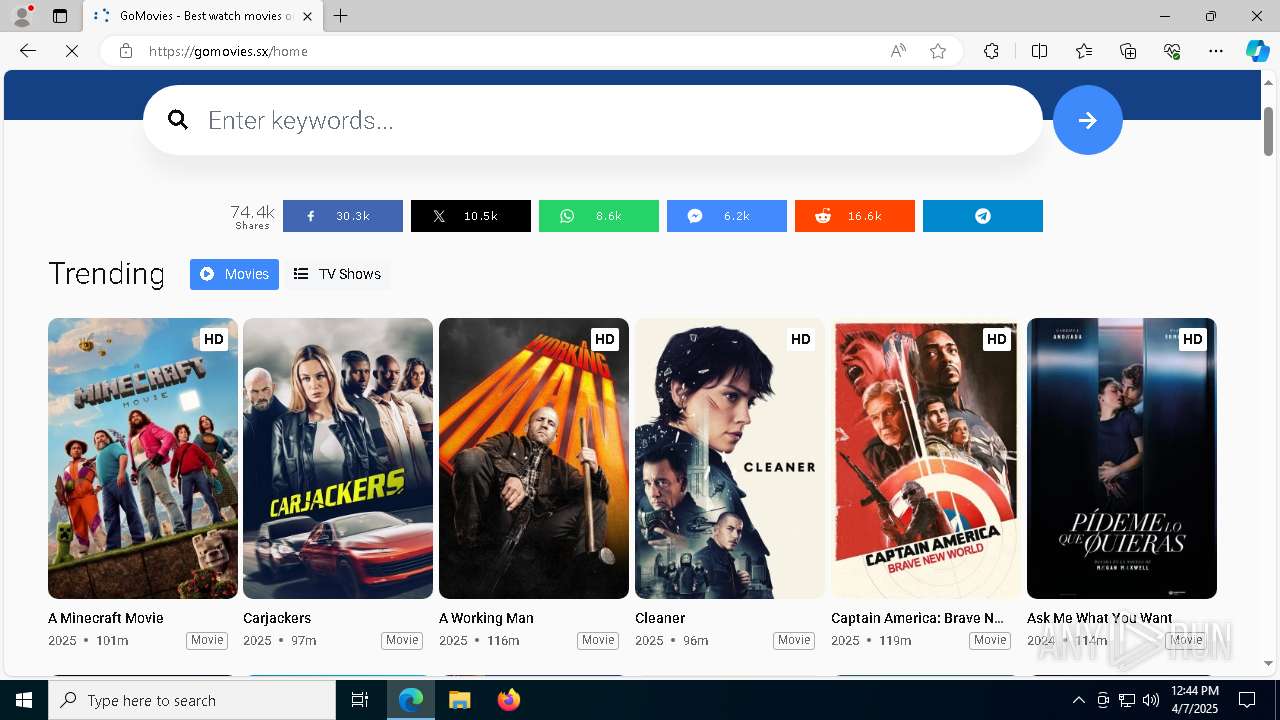Open A Working Man poster
Viewport: 1280px width, 720px height.
click(534, 458)
